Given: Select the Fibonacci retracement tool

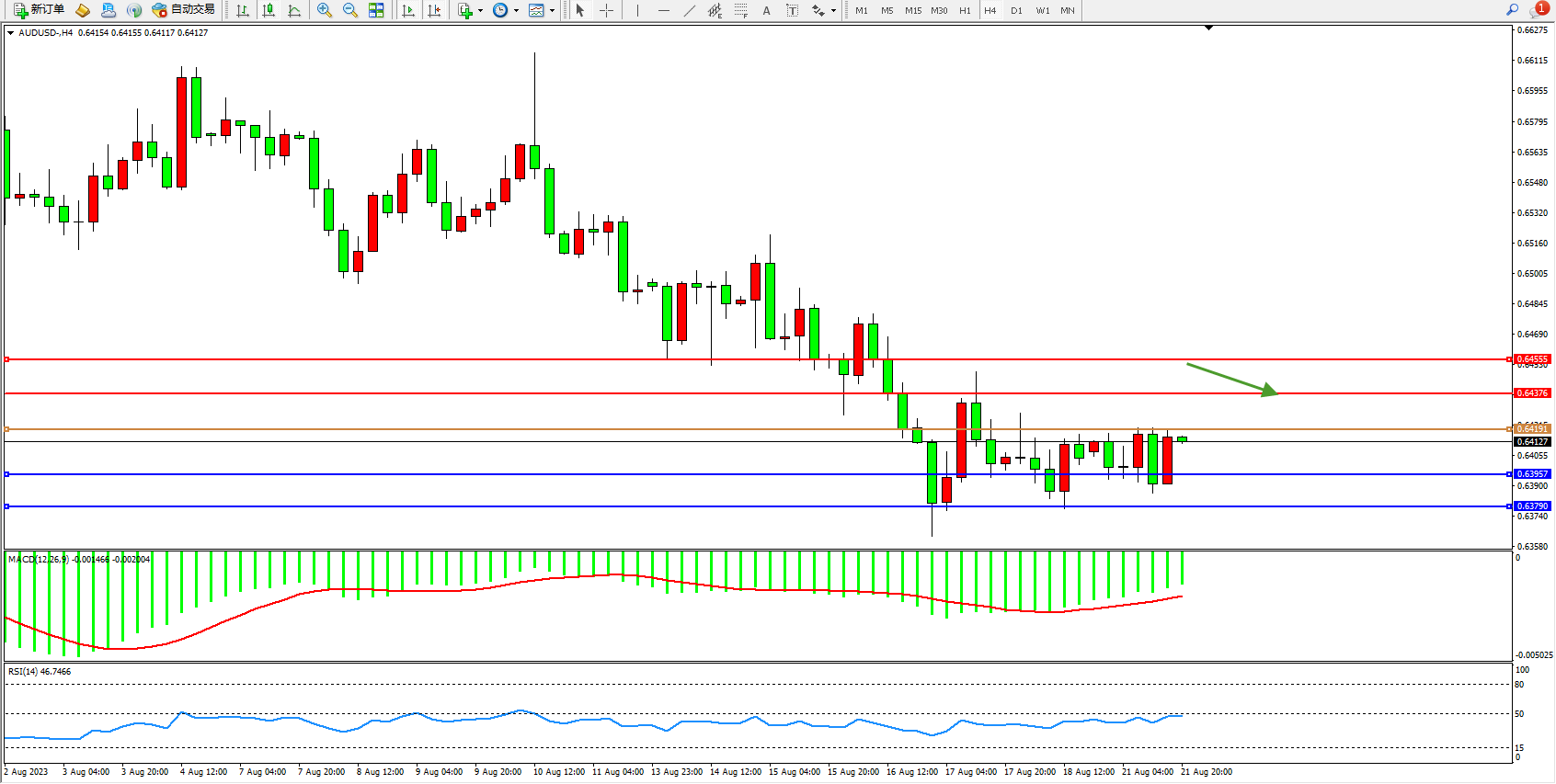Looking at the screenshot, I should (740, 10).
